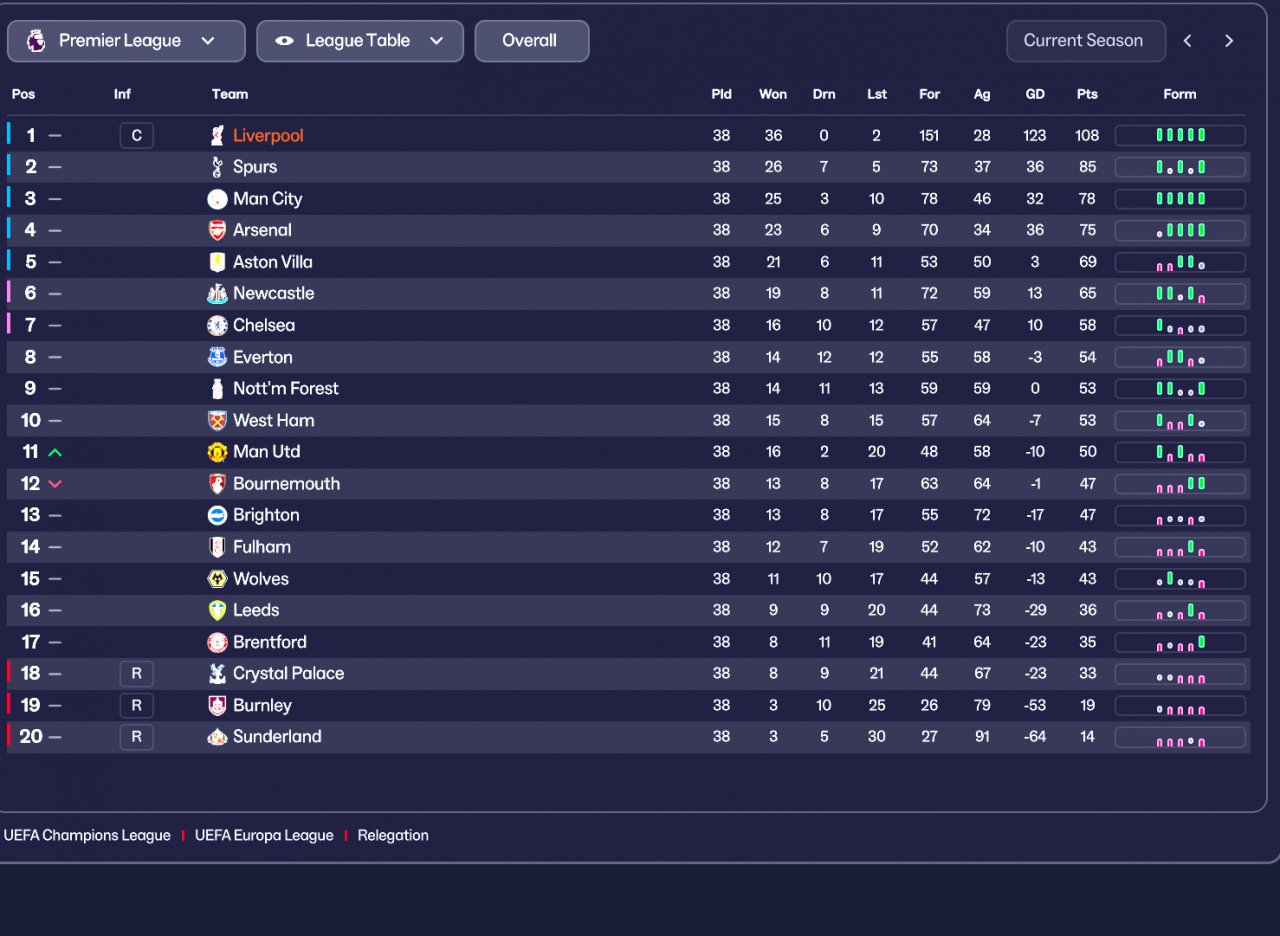Click the Arsenal club badge

click(x=217, y=230)
